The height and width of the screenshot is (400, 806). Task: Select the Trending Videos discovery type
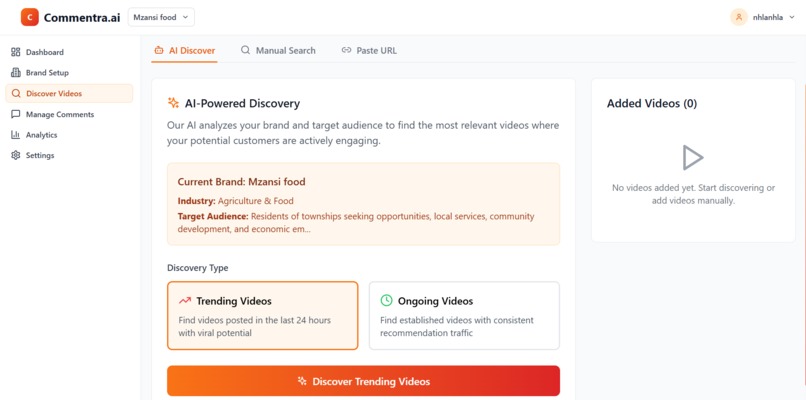[262, 315]
